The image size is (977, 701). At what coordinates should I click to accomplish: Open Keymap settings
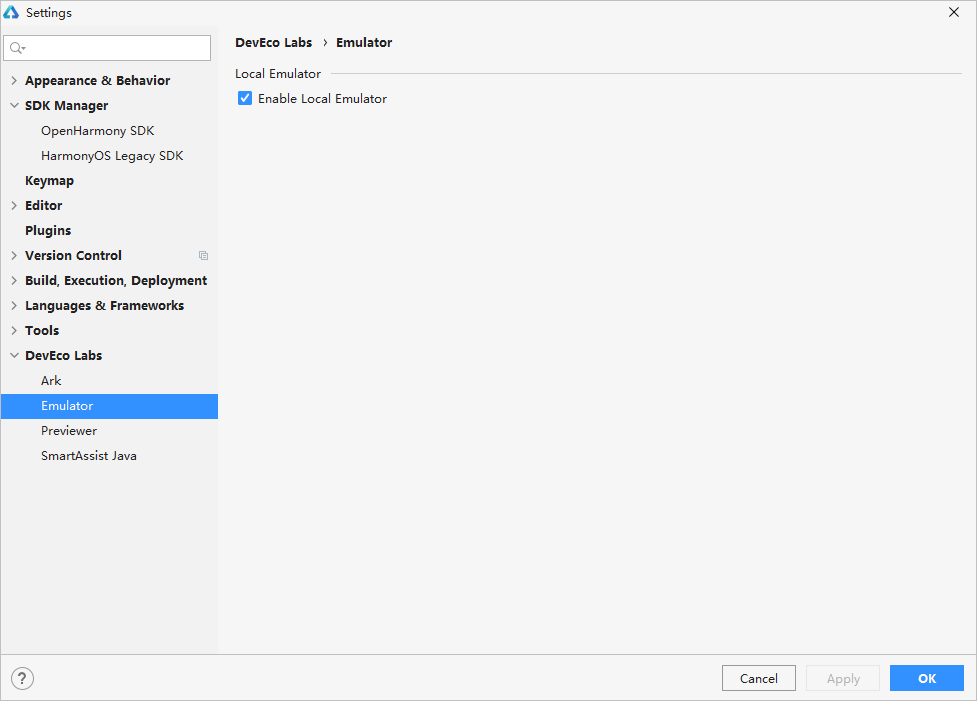(49, 181)
